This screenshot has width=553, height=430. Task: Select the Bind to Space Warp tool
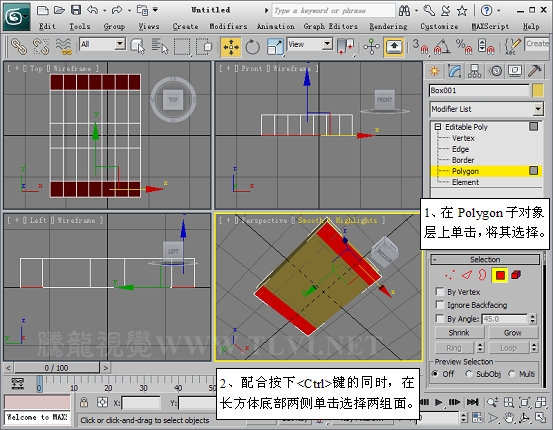tap(64, 47)
